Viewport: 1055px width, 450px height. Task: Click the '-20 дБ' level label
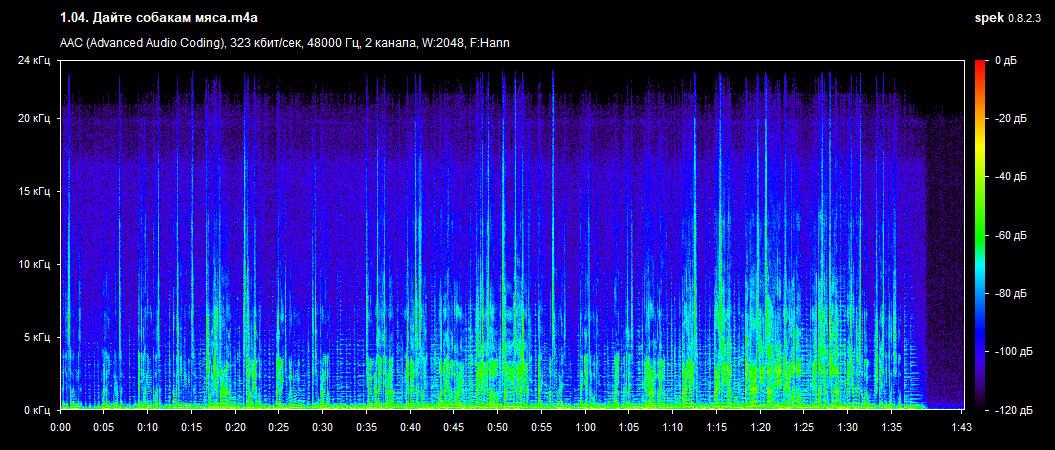(x=1009, y=118)
